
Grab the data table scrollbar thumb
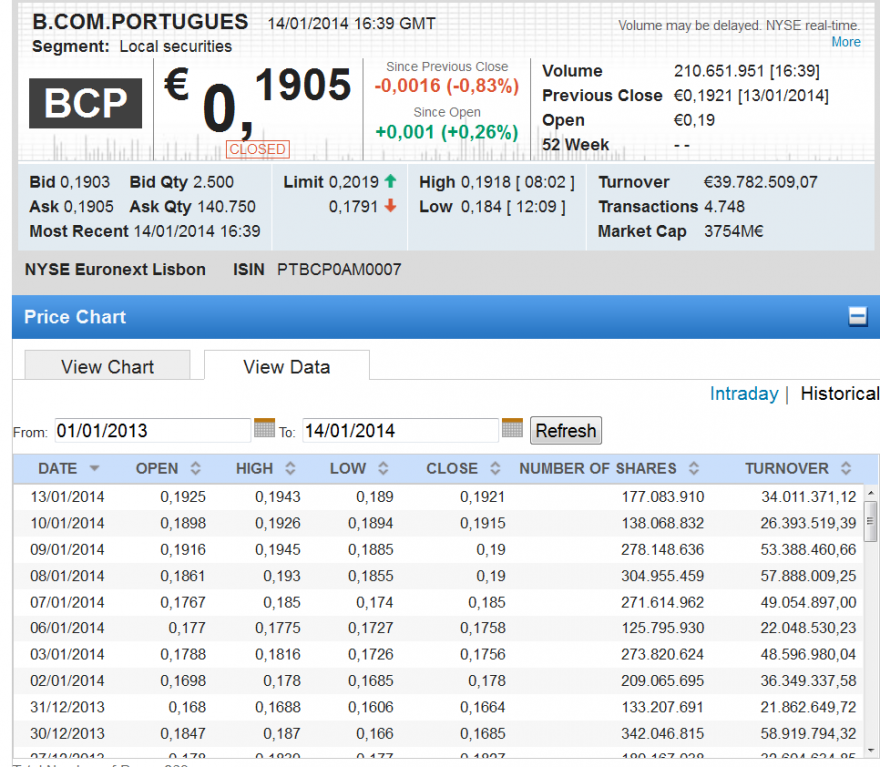(x=870, y=521)
